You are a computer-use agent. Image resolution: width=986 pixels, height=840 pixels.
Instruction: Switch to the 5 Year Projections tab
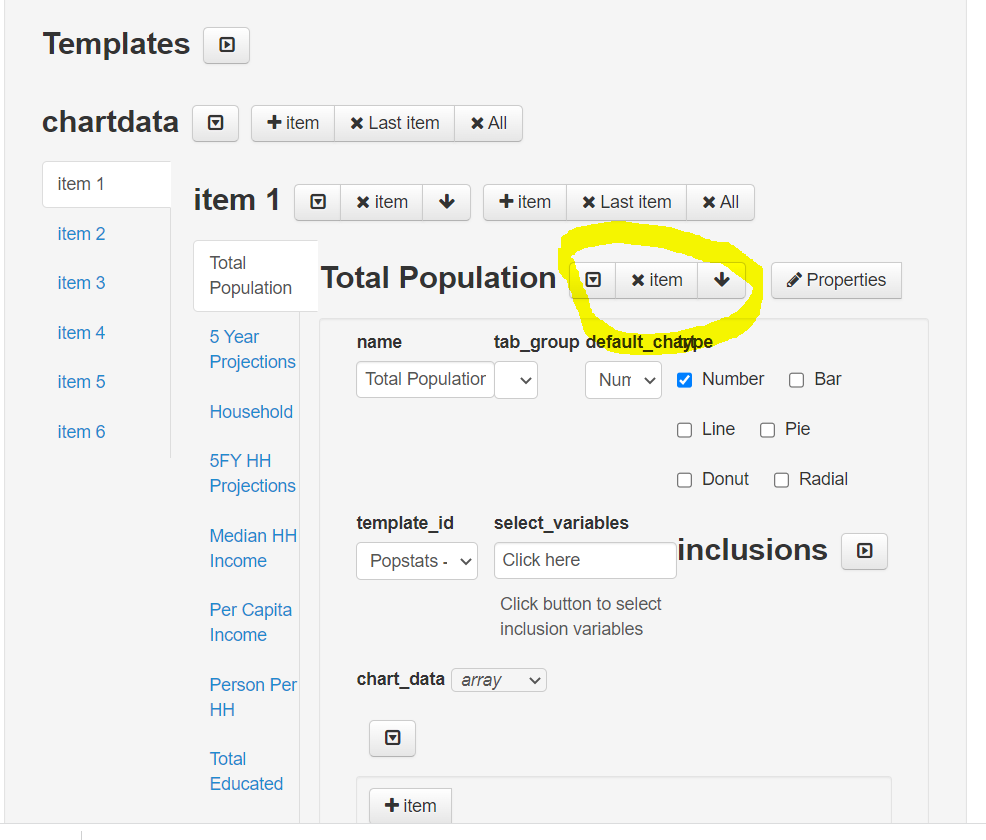pos(252,349)
